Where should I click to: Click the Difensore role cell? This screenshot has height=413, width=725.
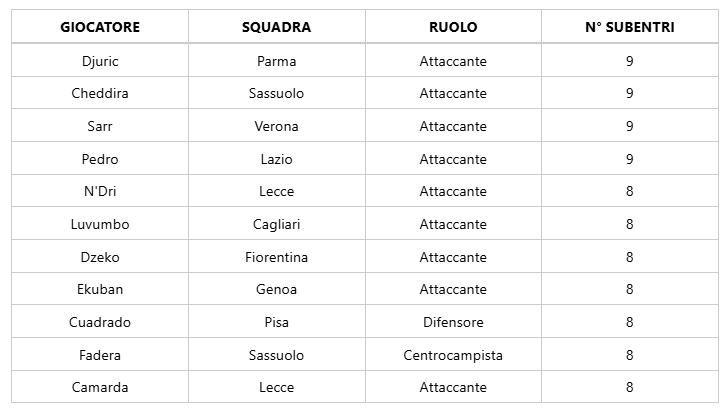click(x=453, y=322)
